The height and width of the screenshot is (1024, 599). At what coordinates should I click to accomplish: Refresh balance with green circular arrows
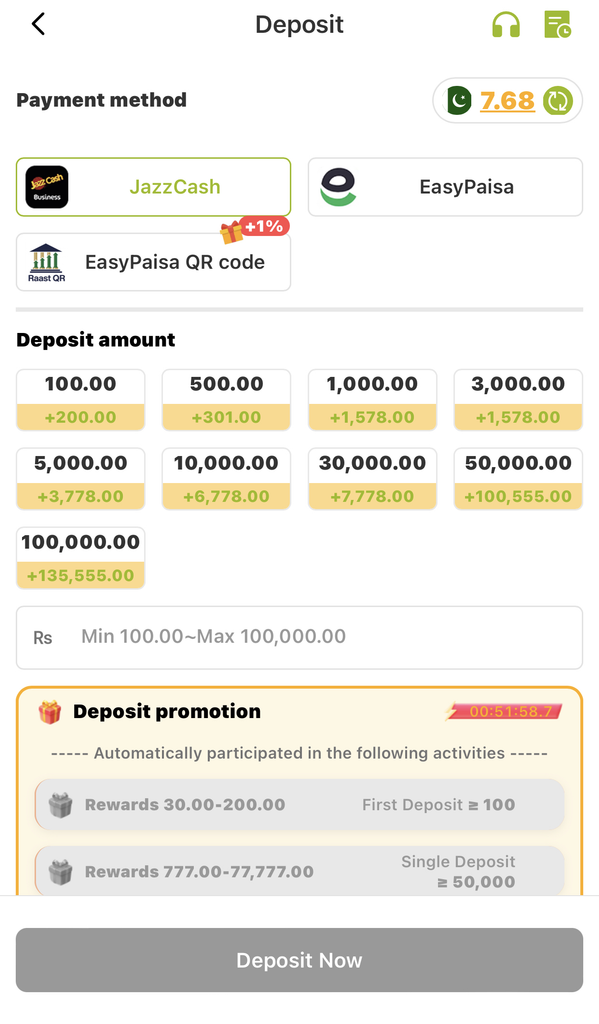click(x=559, y=101)
